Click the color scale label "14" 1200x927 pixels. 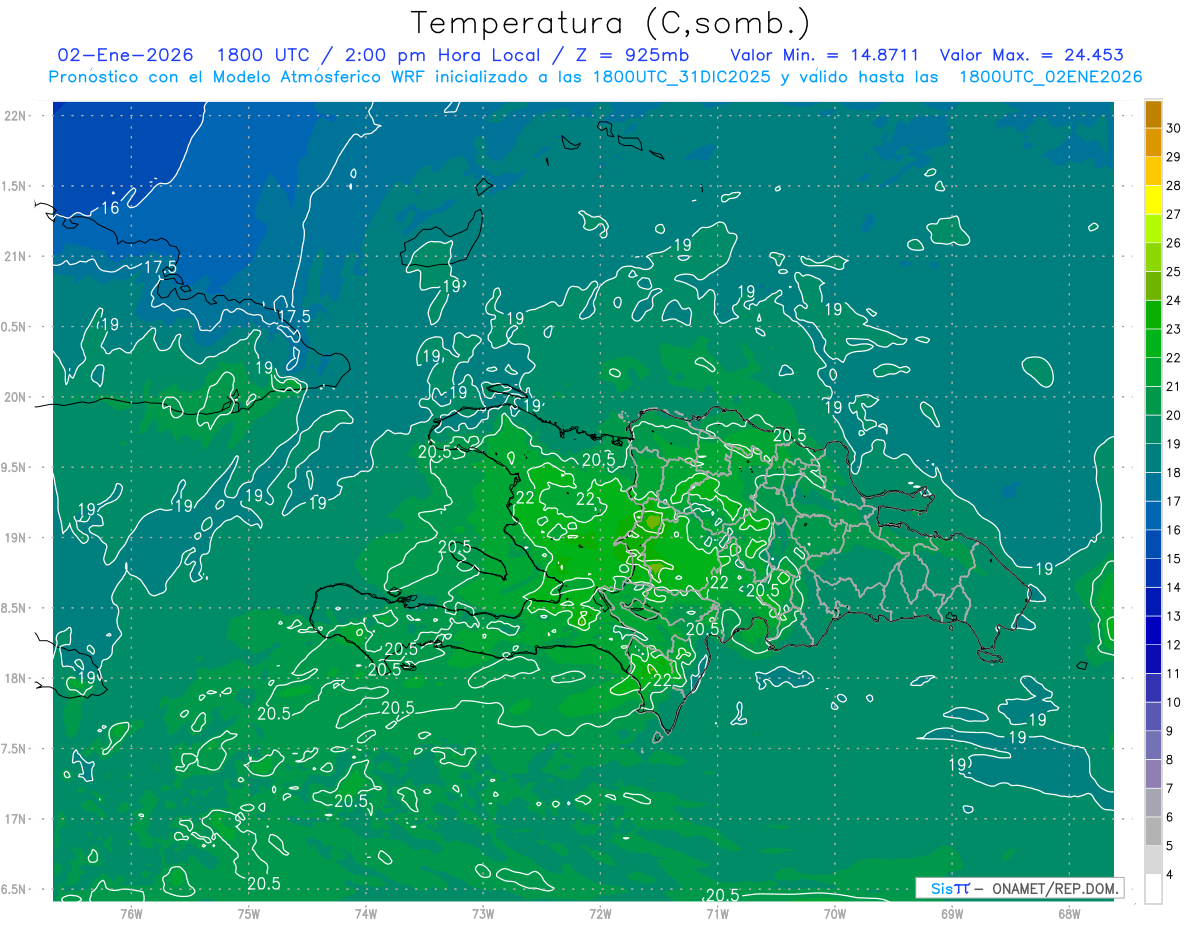click(1174, 587)
